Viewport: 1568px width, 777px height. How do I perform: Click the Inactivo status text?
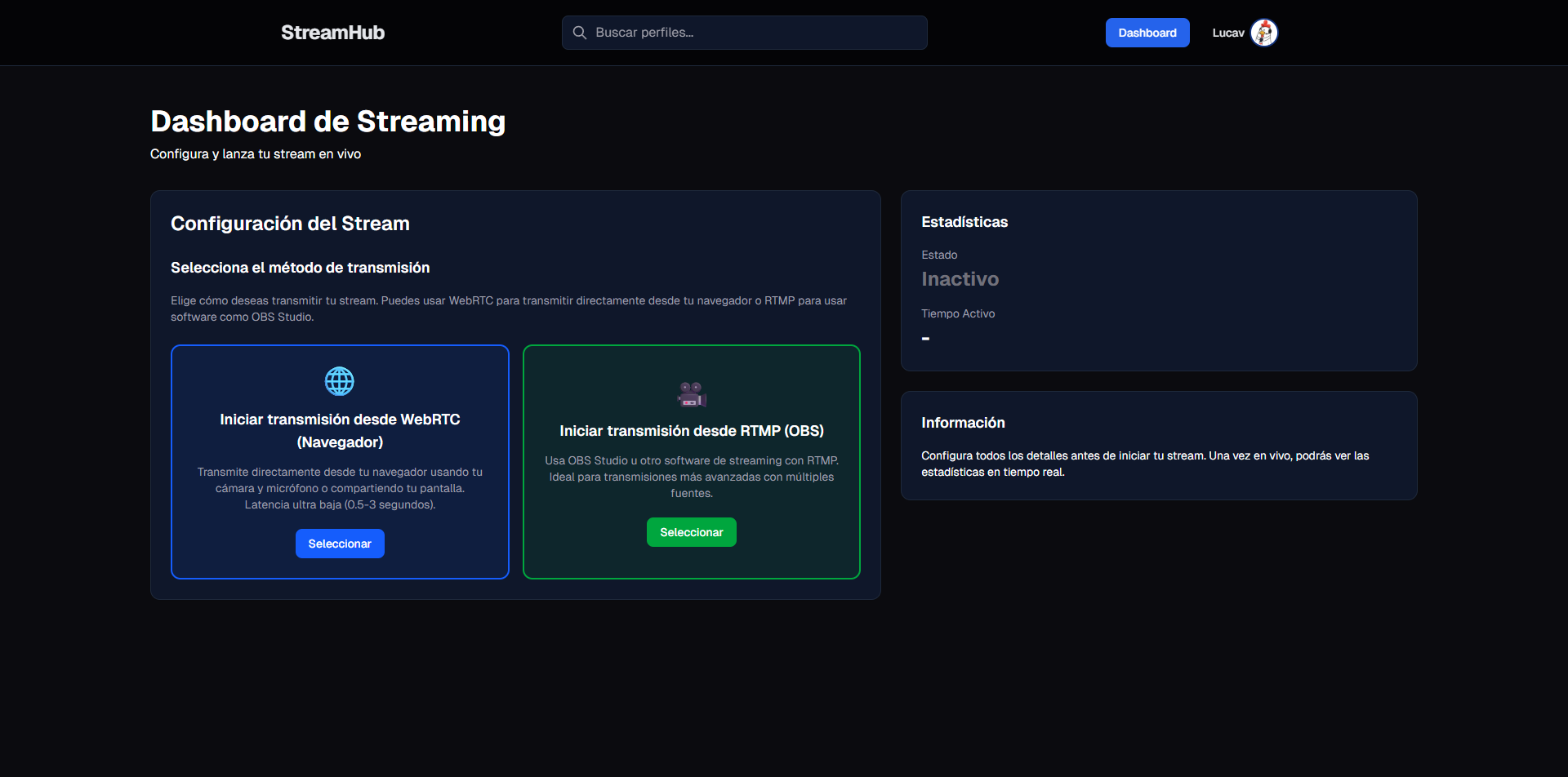(960, 279)
